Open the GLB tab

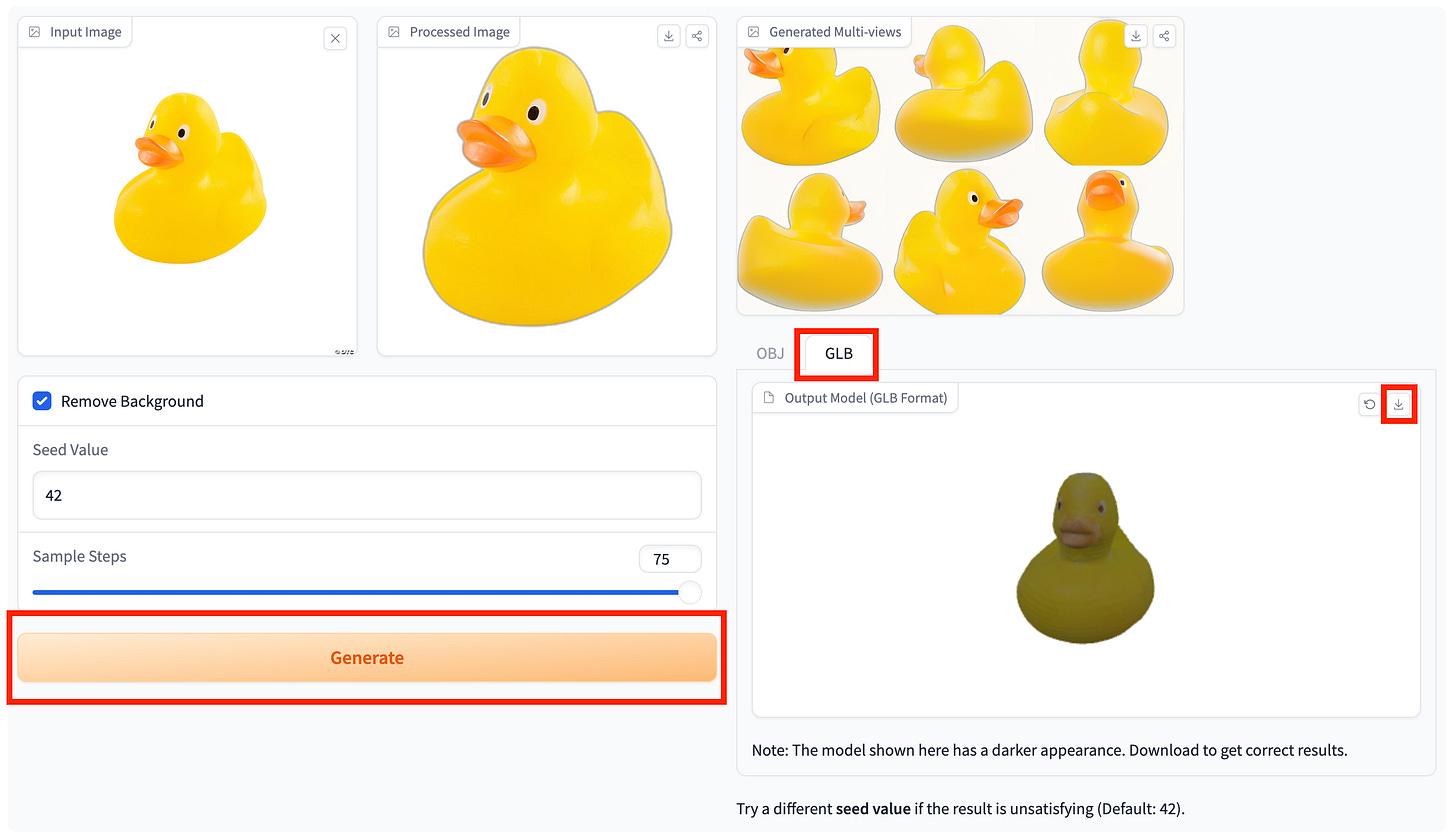[x=836, y=353]
